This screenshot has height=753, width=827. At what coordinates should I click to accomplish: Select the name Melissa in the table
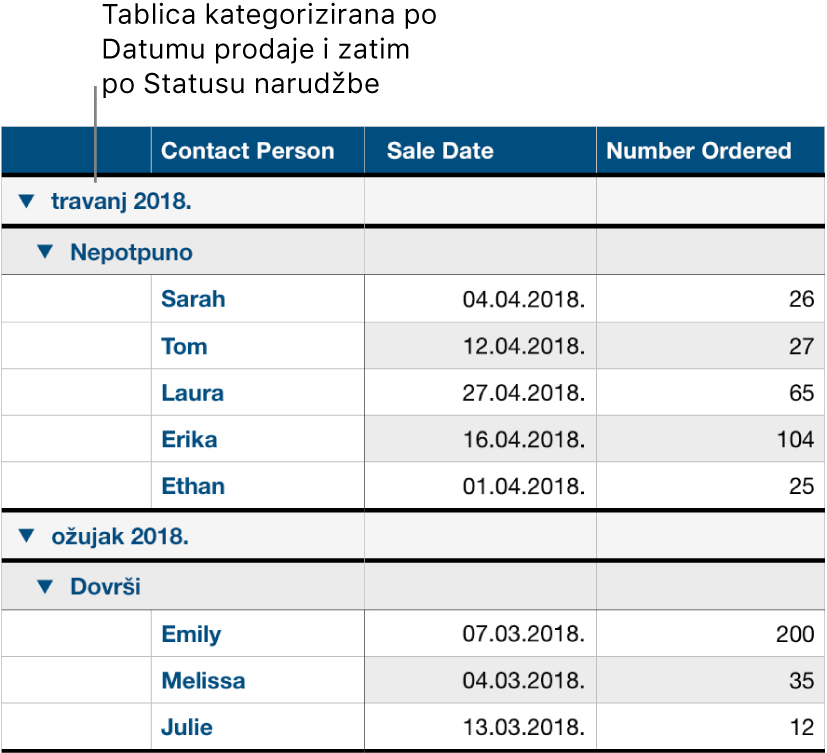point(203,680)
